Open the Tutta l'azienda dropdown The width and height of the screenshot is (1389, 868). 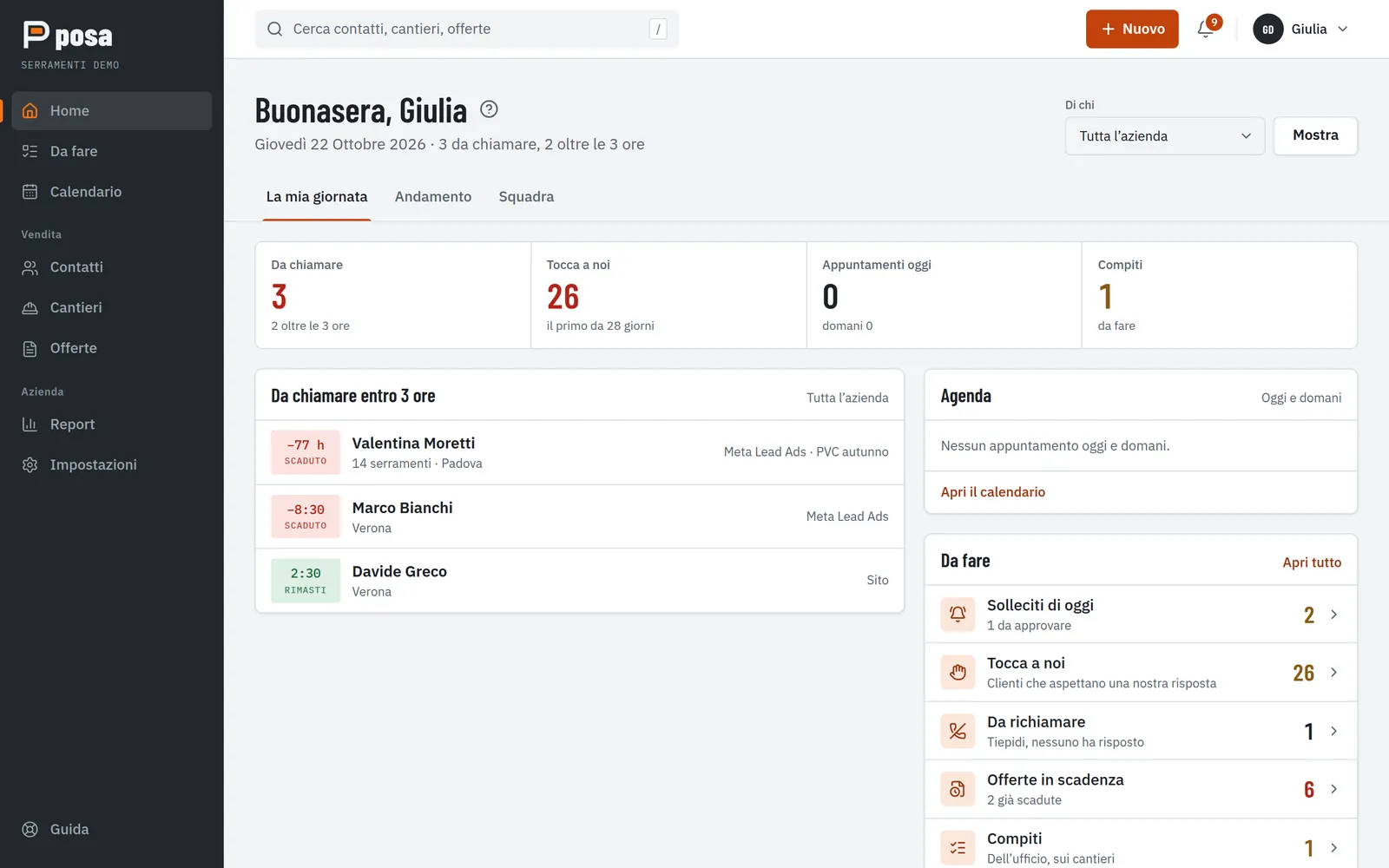[1165, 136]
